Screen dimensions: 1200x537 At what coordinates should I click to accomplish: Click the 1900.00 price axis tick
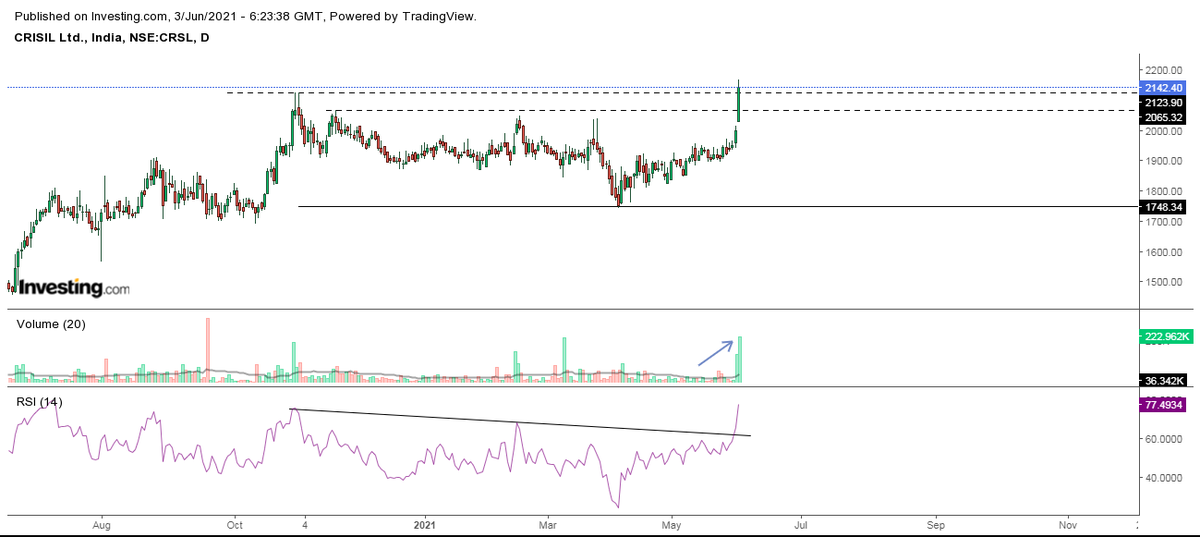[x=1164, y=161]
